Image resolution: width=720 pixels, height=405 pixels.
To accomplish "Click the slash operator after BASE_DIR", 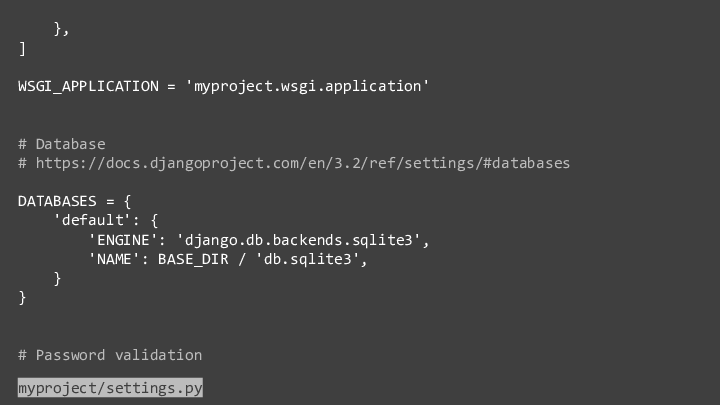I will click(x=242, y=259).
